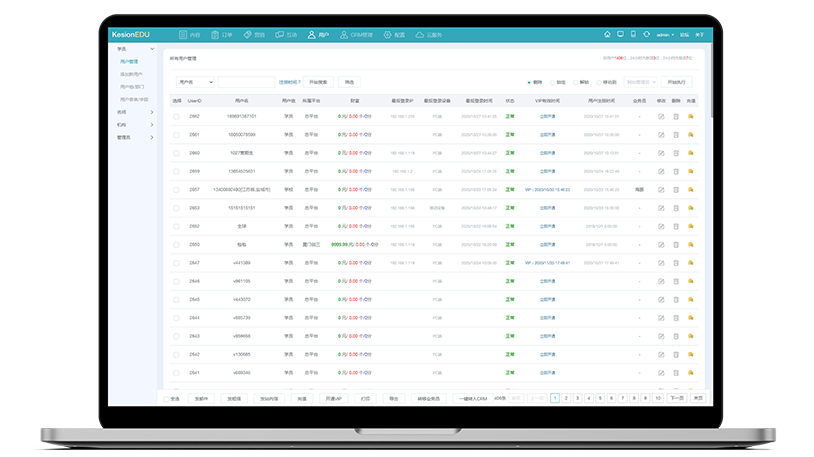Screen dimensions: 814x457
Task: Go to page 2 in pagination
Action: pos(566,398)
